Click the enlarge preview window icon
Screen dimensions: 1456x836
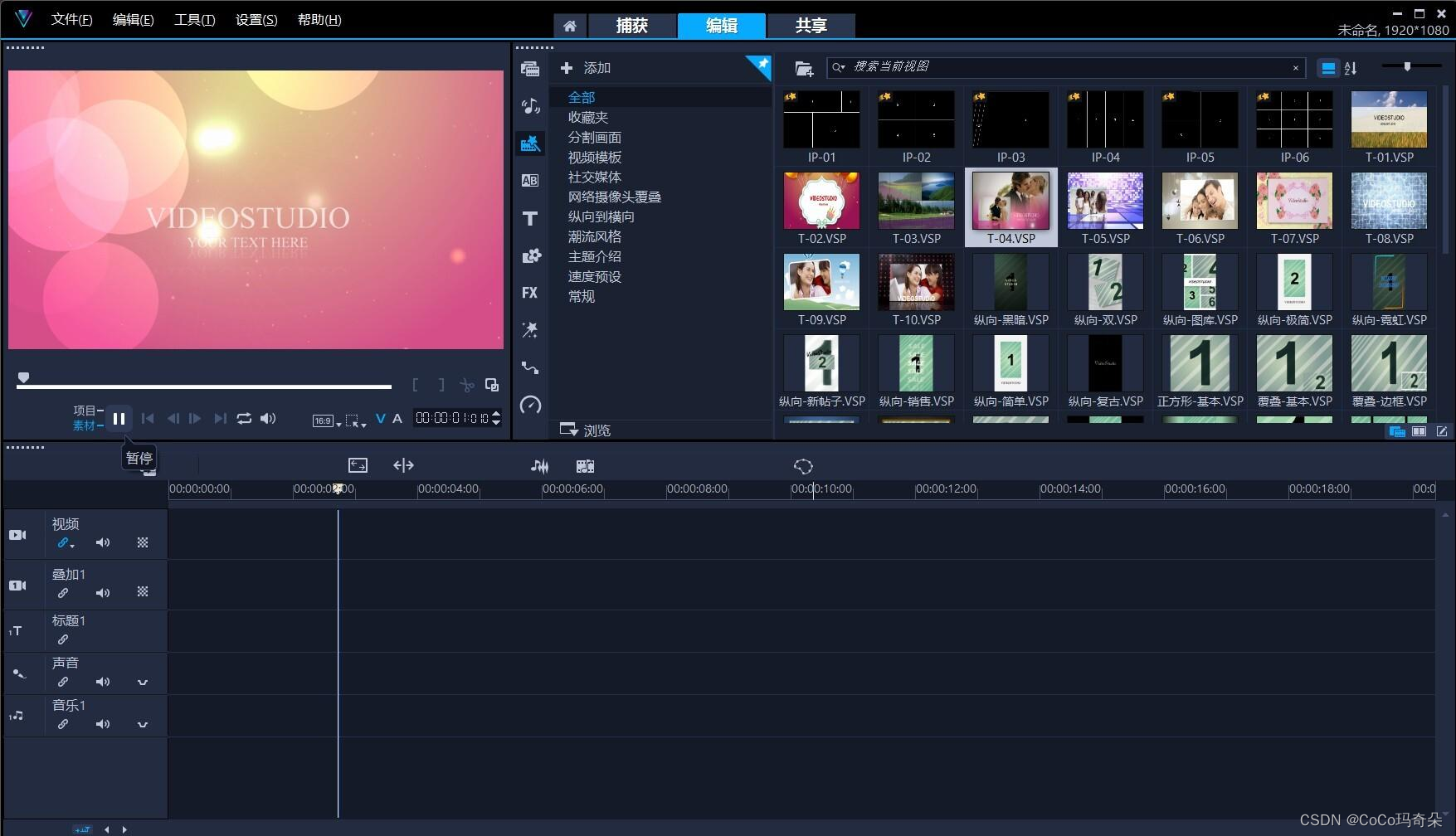[492, 385]
